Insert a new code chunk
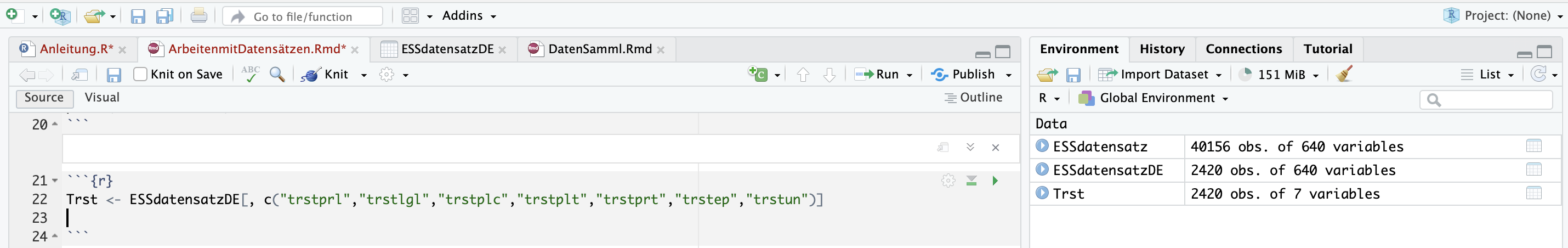The image size is (1568, 248). tap(758, 74)
